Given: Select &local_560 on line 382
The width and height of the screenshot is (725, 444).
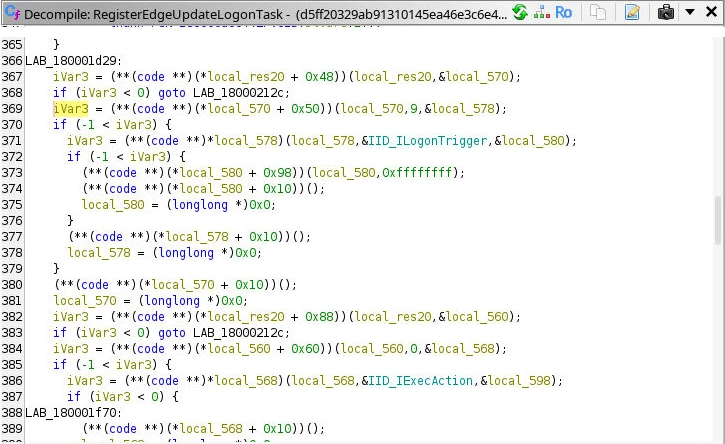Looking at the screenshot, I should point(474,317).
